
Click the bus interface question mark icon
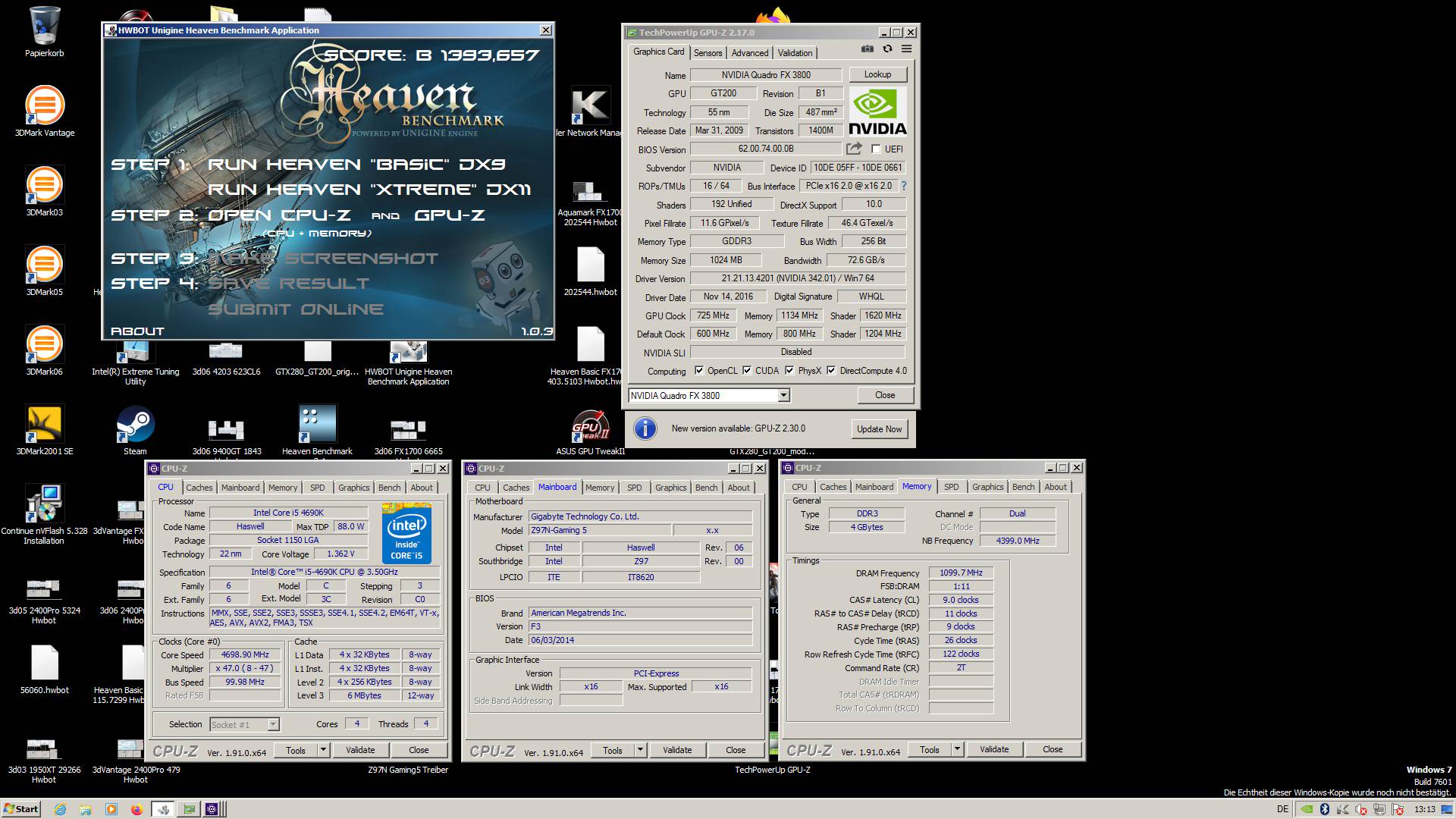pyautogui.click(x=904, y=186)
